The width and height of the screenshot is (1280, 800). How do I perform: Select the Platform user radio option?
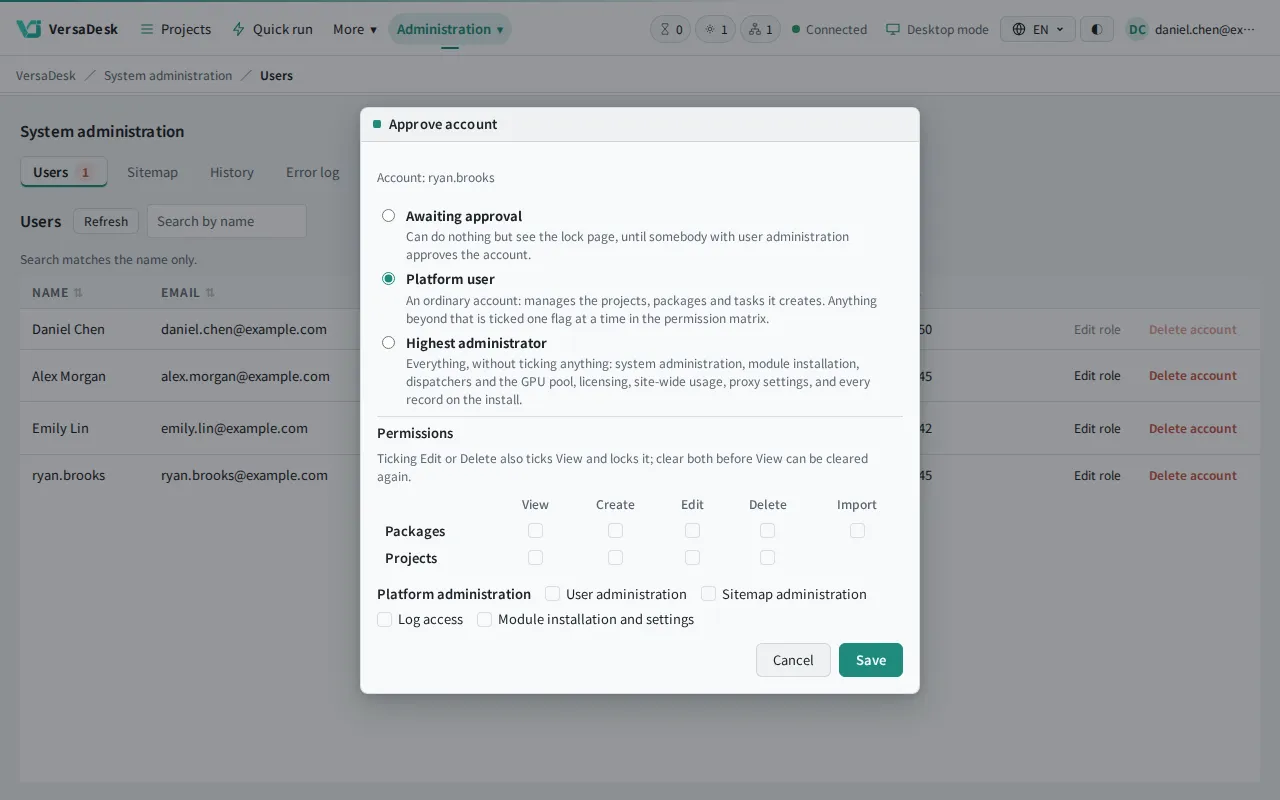[388, 278]
